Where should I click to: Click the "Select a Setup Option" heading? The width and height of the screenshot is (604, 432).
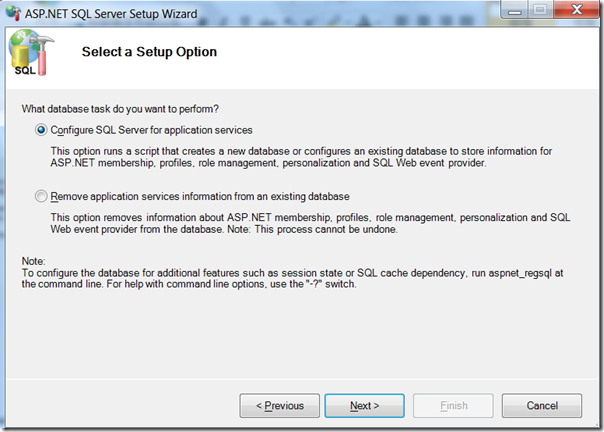(150, 51)
